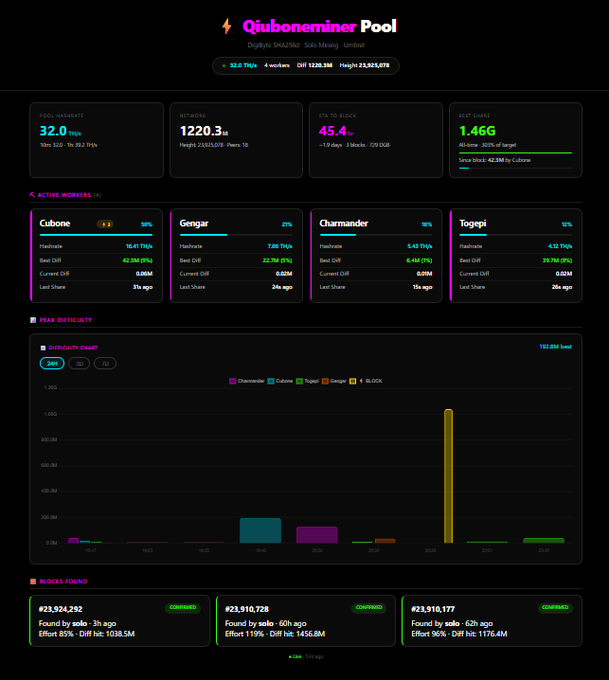Screen dimensions: 609x680
Task: Select the 24H chart range
Action: pyautogui.click(x=52, y=363)
